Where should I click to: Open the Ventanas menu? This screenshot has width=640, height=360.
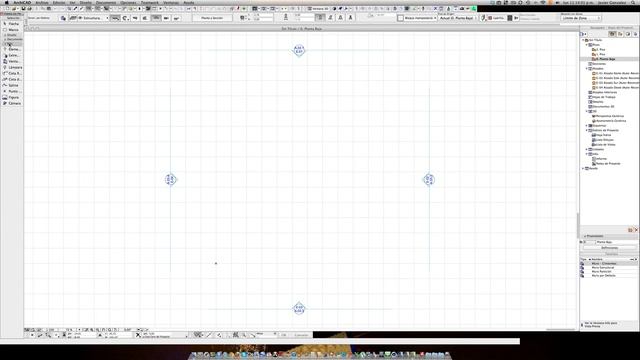click(x=171, y=2)
